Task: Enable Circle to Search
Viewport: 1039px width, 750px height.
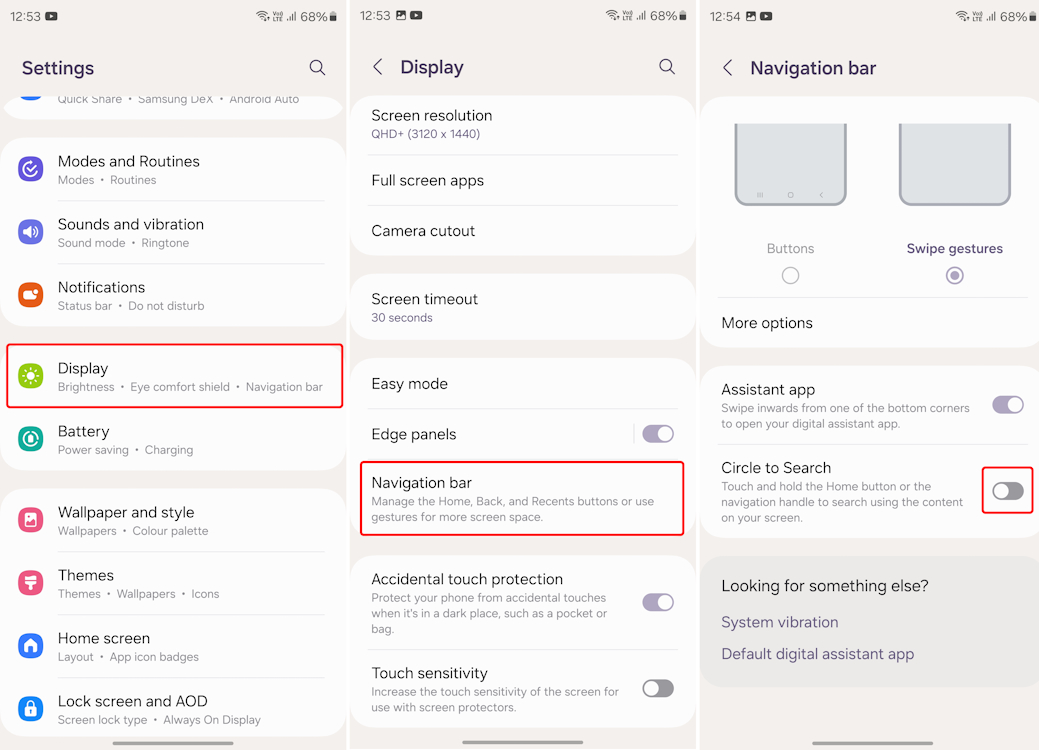Action: pyautogui.click(x=1007, y=490)
